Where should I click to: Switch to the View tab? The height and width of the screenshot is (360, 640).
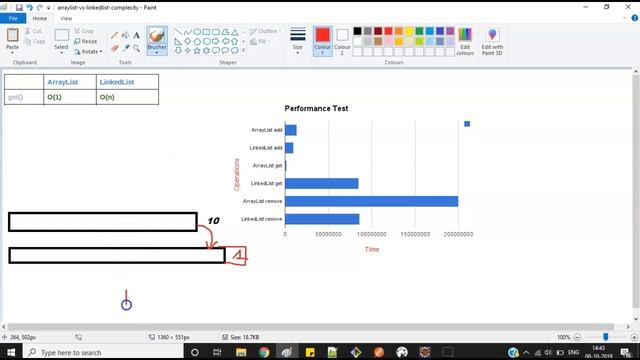pyautogui.click(x=66, y=18)
